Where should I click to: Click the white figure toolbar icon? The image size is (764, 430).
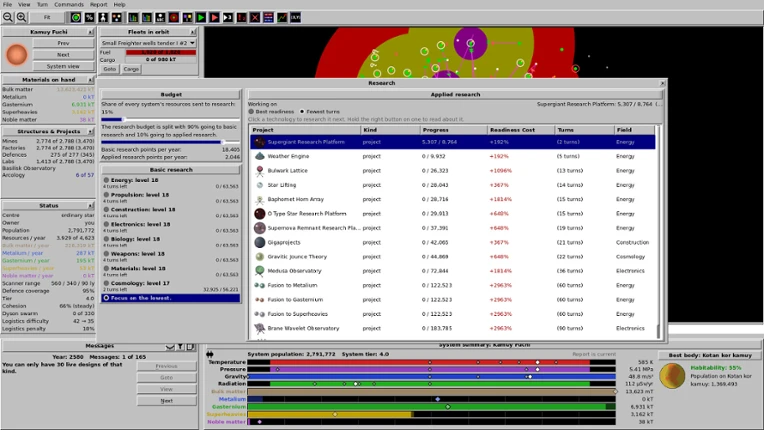point(103,18)
